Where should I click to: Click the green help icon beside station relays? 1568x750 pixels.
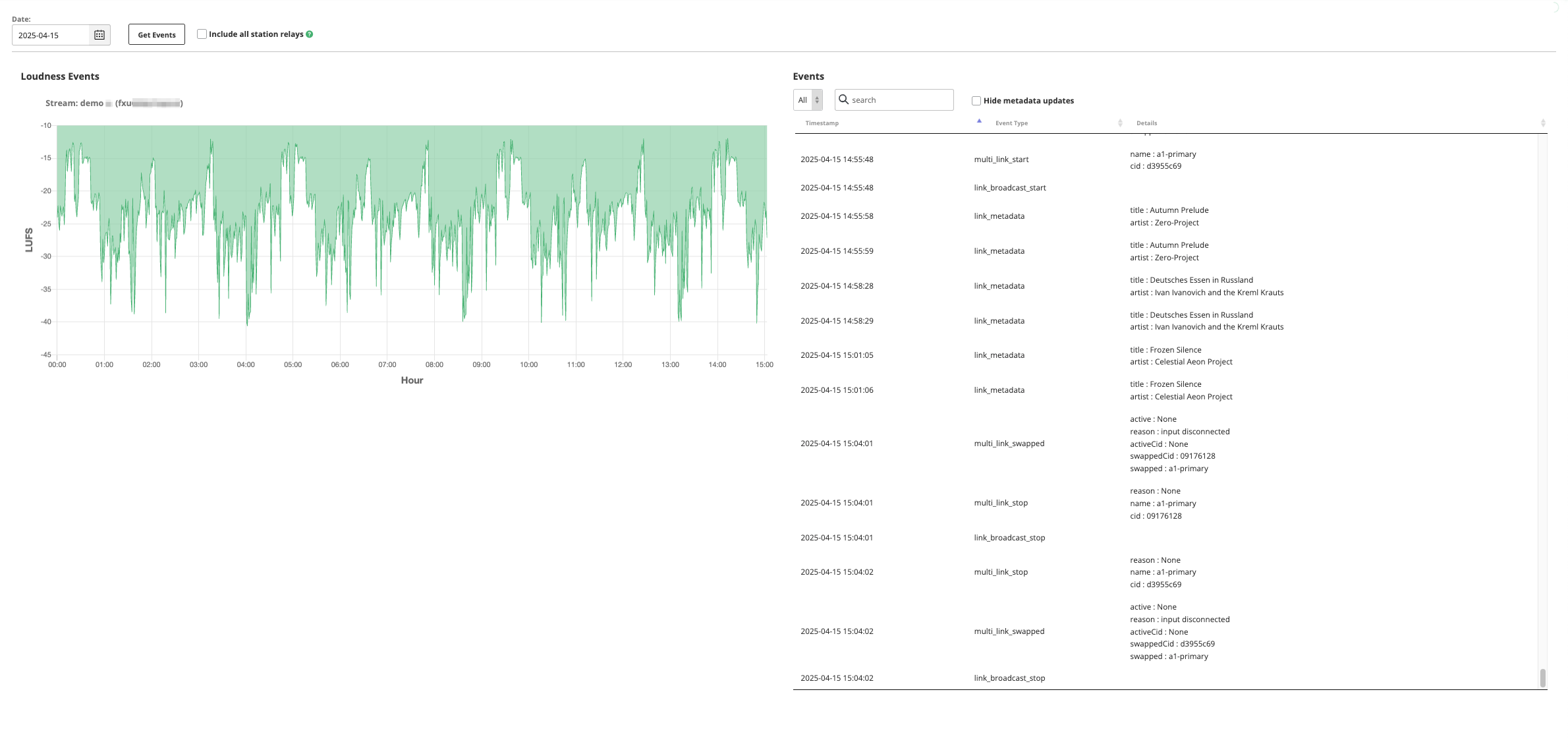(x=310, y=34)
